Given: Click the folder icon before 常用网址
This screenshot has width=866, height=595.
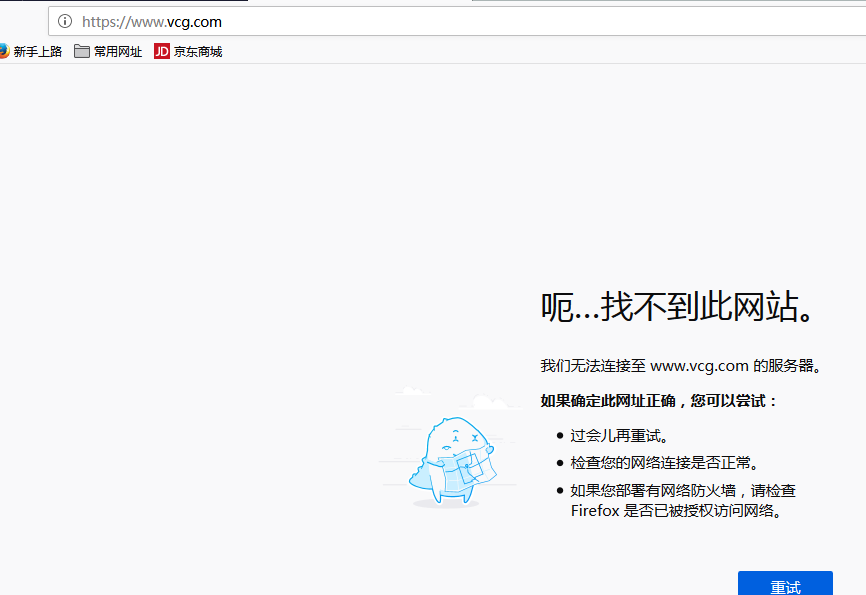Looking at the screenshot, I should pyautogui.click(x=81, y=51).
